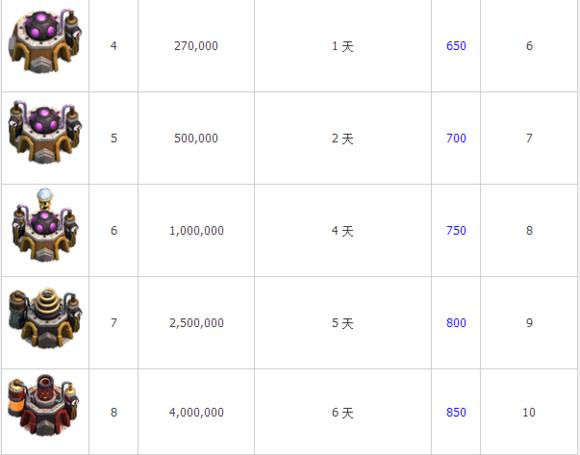Click the 1,000,000 cost cell
Screen dimensions: 580x455
click(196, 231)
